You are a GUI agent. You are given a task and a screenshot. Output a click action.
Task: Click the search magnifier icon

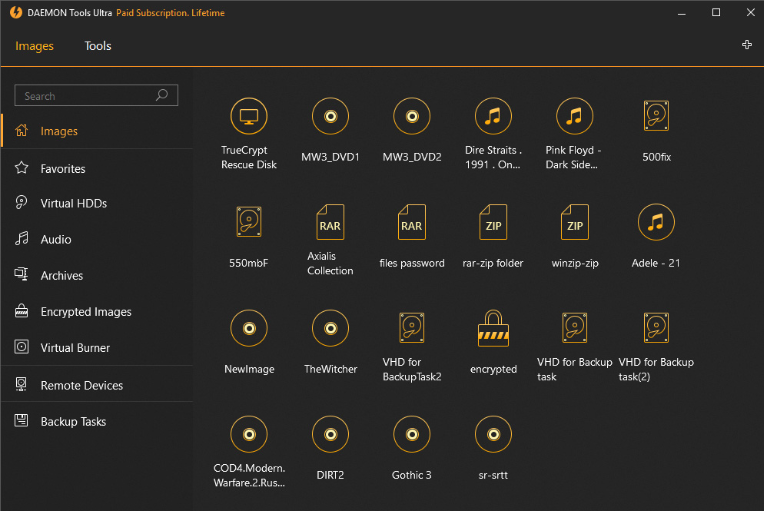(162, 95)
